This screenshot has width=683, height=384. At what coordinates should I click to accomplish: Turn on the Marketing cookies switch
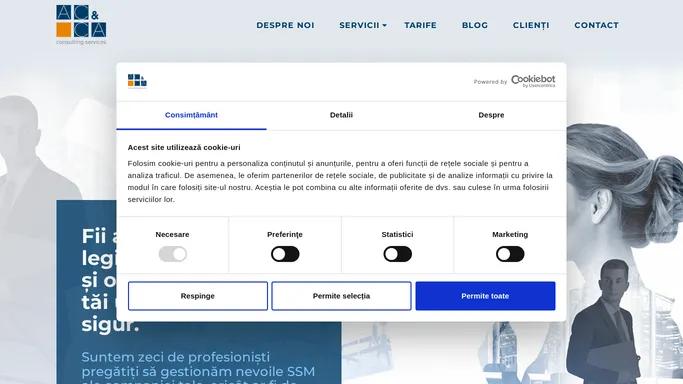510,254
